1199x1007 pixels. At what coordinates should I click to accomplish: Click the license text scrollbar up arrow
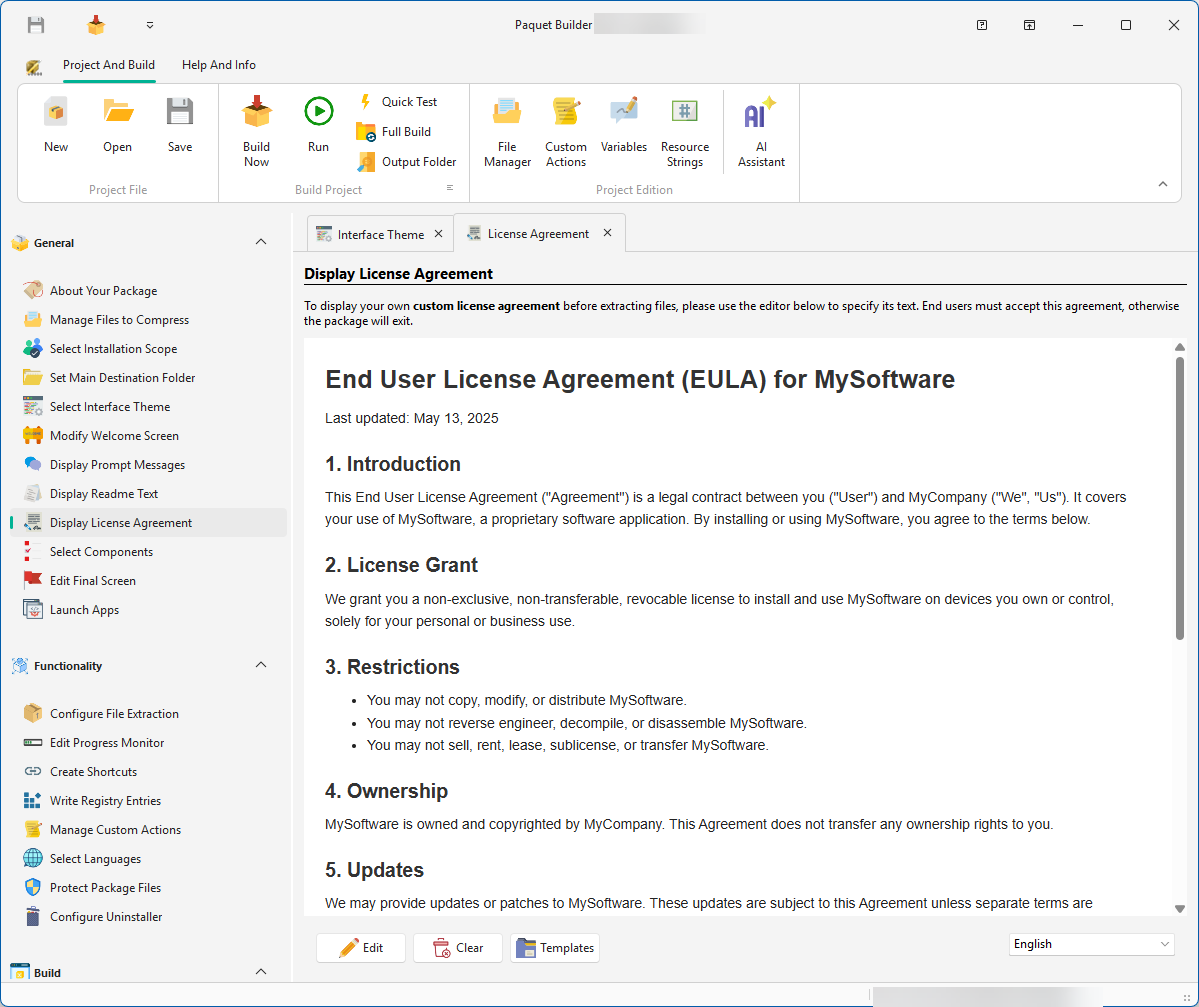point(1180,346)
